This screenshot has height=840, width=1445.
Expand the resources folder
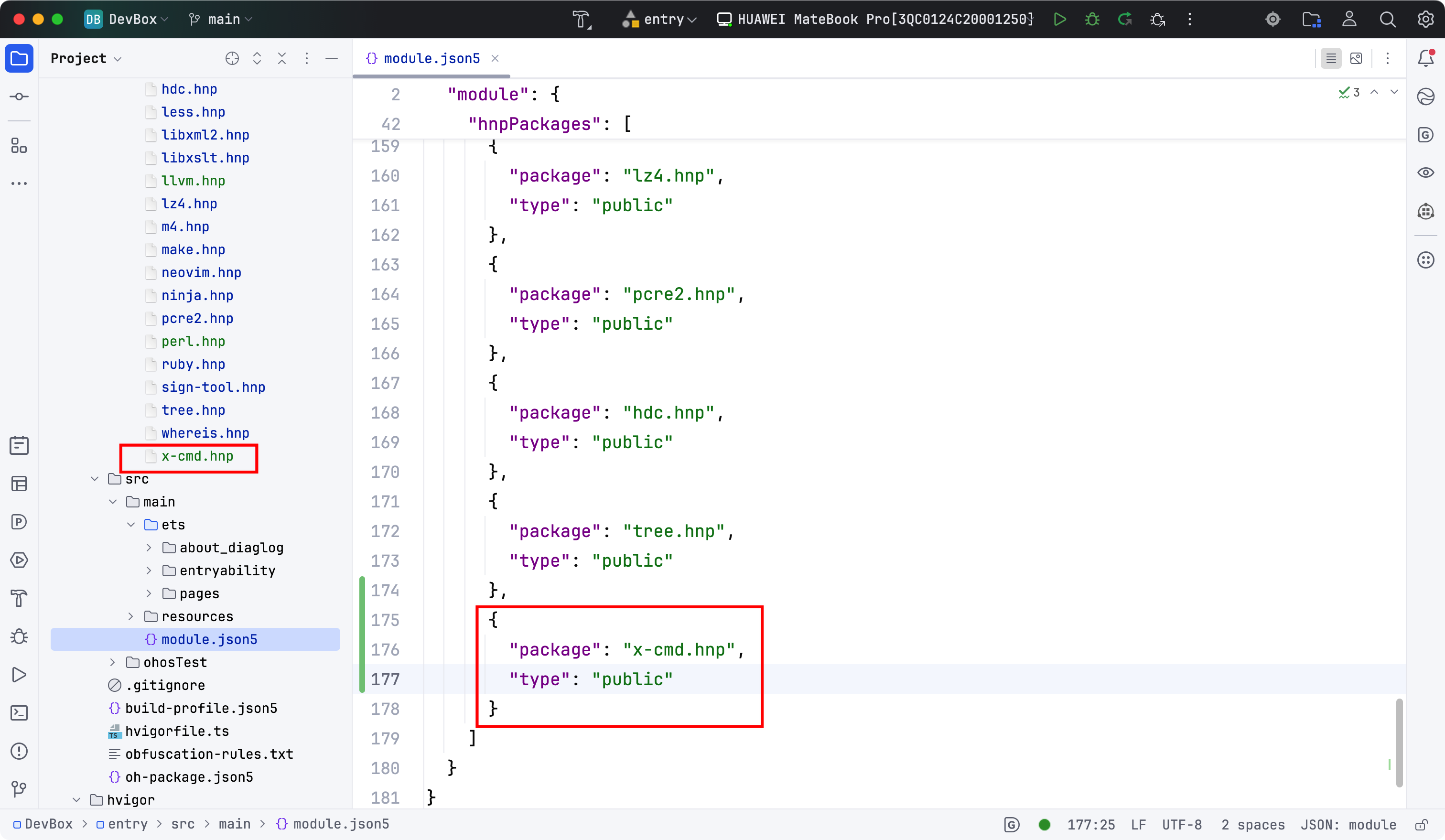coord(131,616)
